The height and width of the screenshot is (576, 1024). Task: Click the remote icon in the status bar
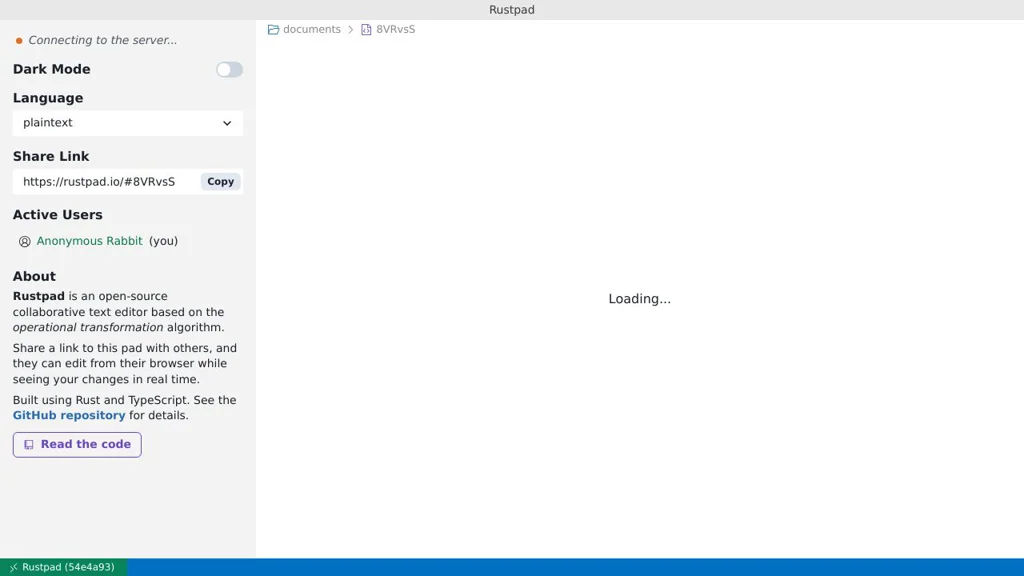(x=13, y=568)
